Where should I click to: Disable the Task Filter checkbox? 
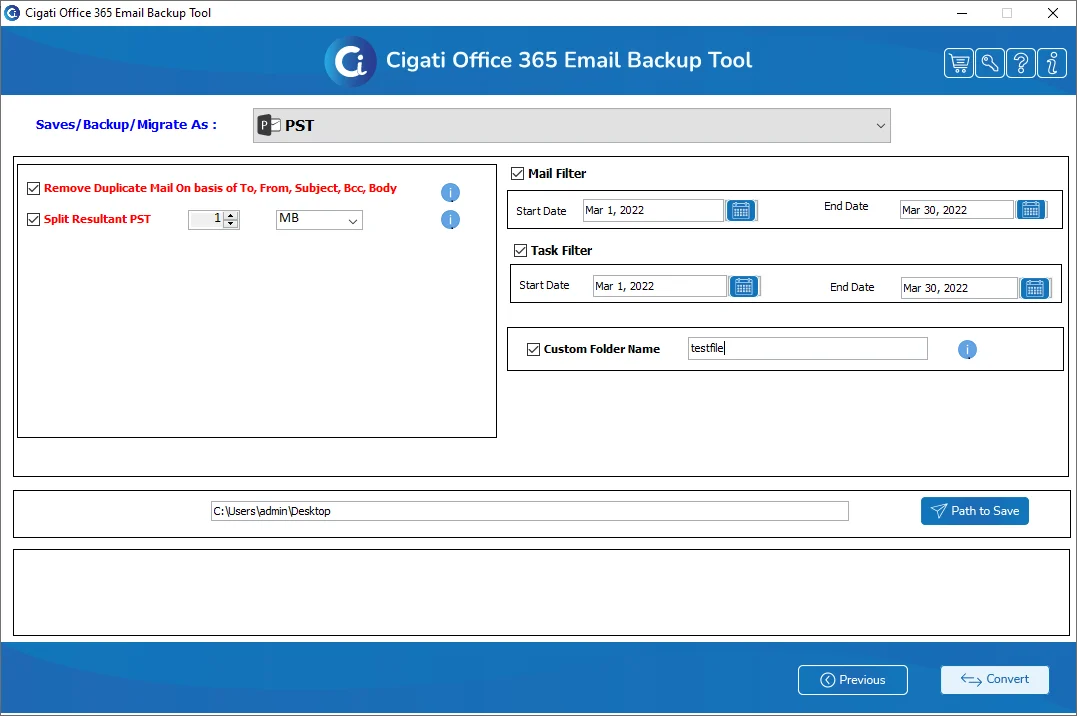pos(521,251)
